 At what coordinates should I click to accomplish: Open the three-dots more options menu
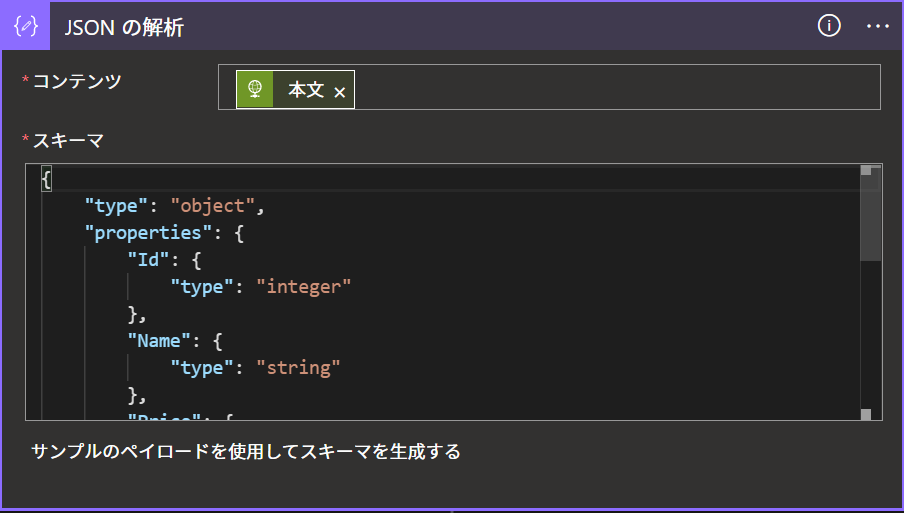click(877, 27)
